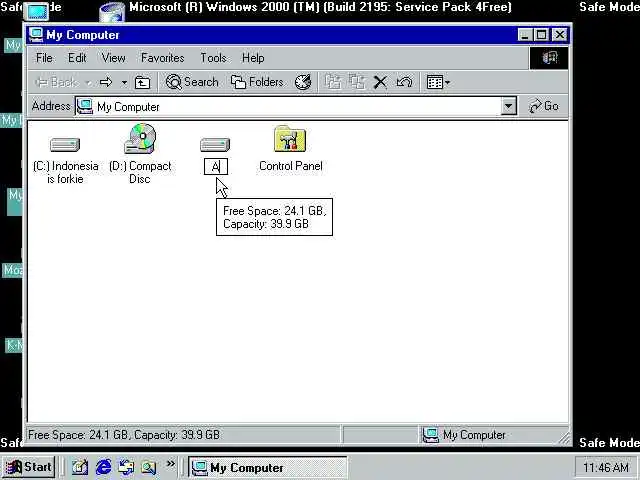Click the magnifier Quick Launch icon

(x=149, y=467)
